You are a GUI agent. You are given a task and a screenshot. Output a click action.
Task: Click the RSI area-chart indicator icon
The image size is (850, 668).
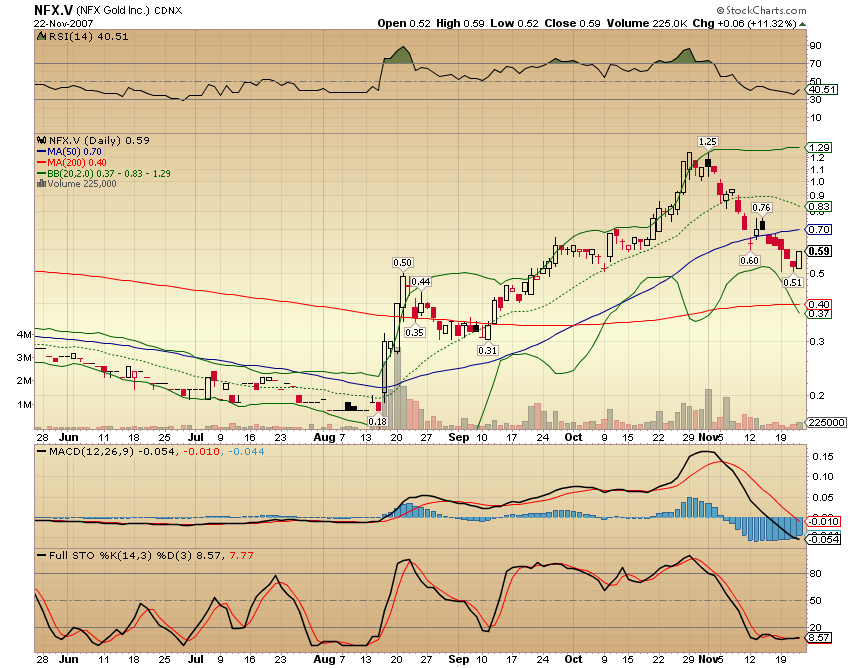(x=41, y=37)
